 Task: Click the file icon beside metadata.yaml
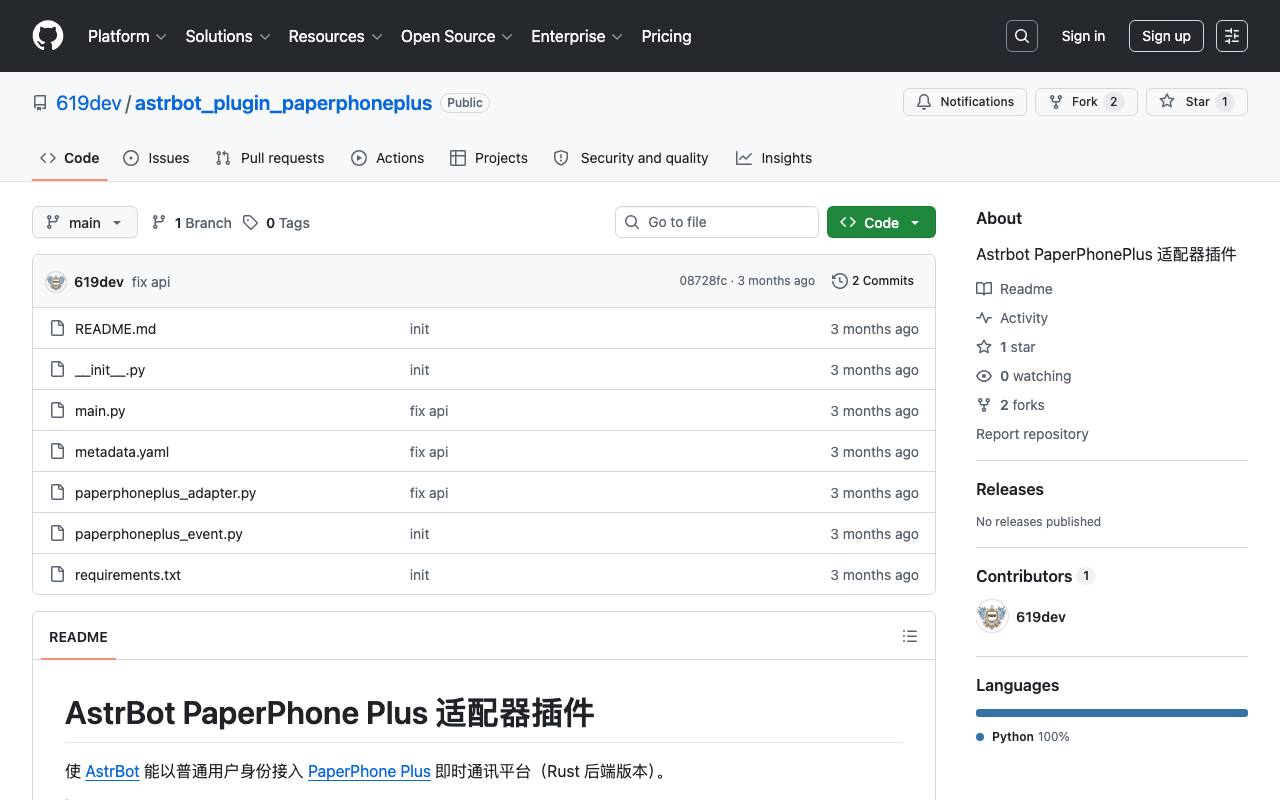57,452
